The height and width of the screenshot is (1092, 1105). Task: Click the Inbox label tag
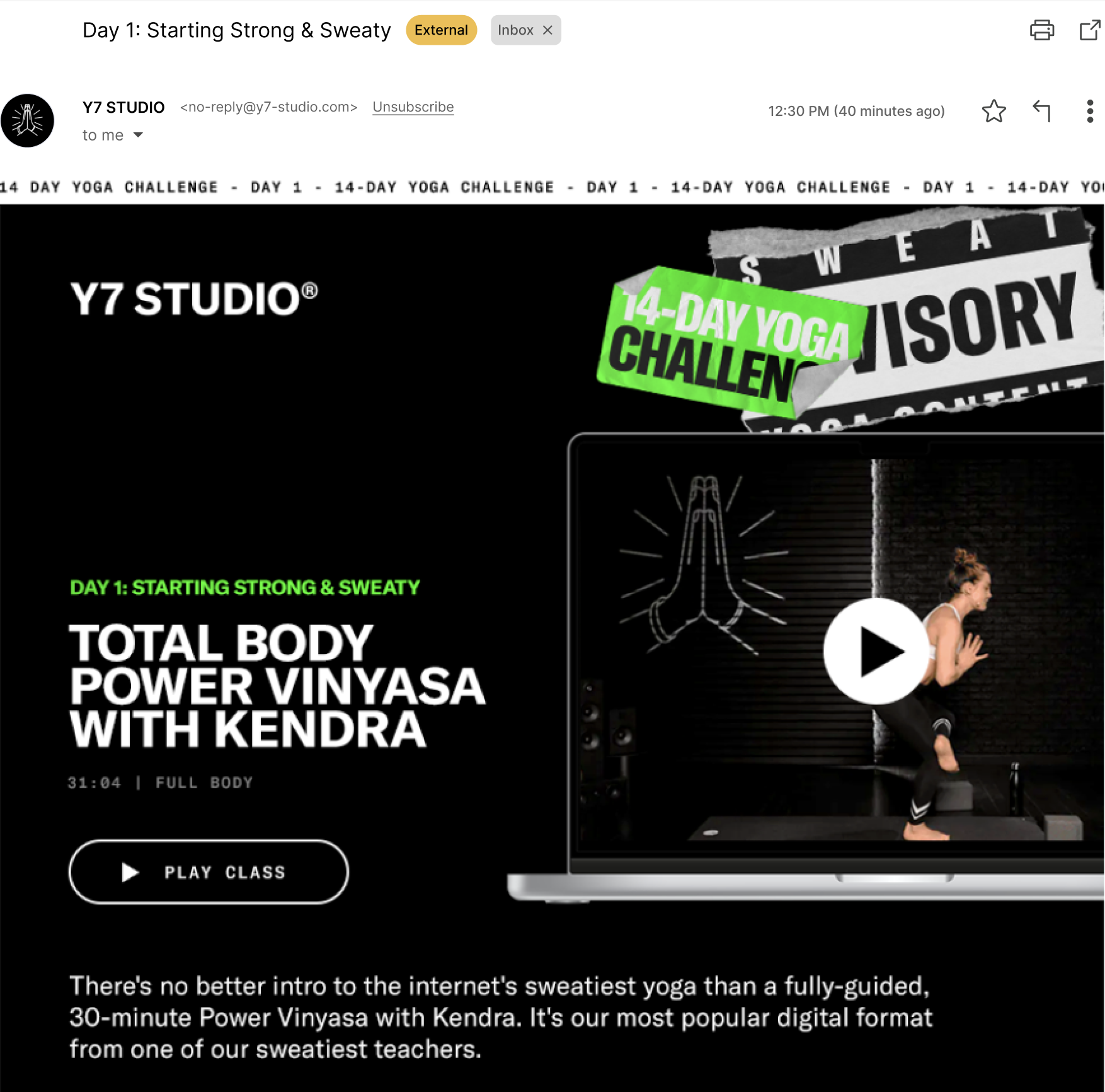click(x=515, y=30)
